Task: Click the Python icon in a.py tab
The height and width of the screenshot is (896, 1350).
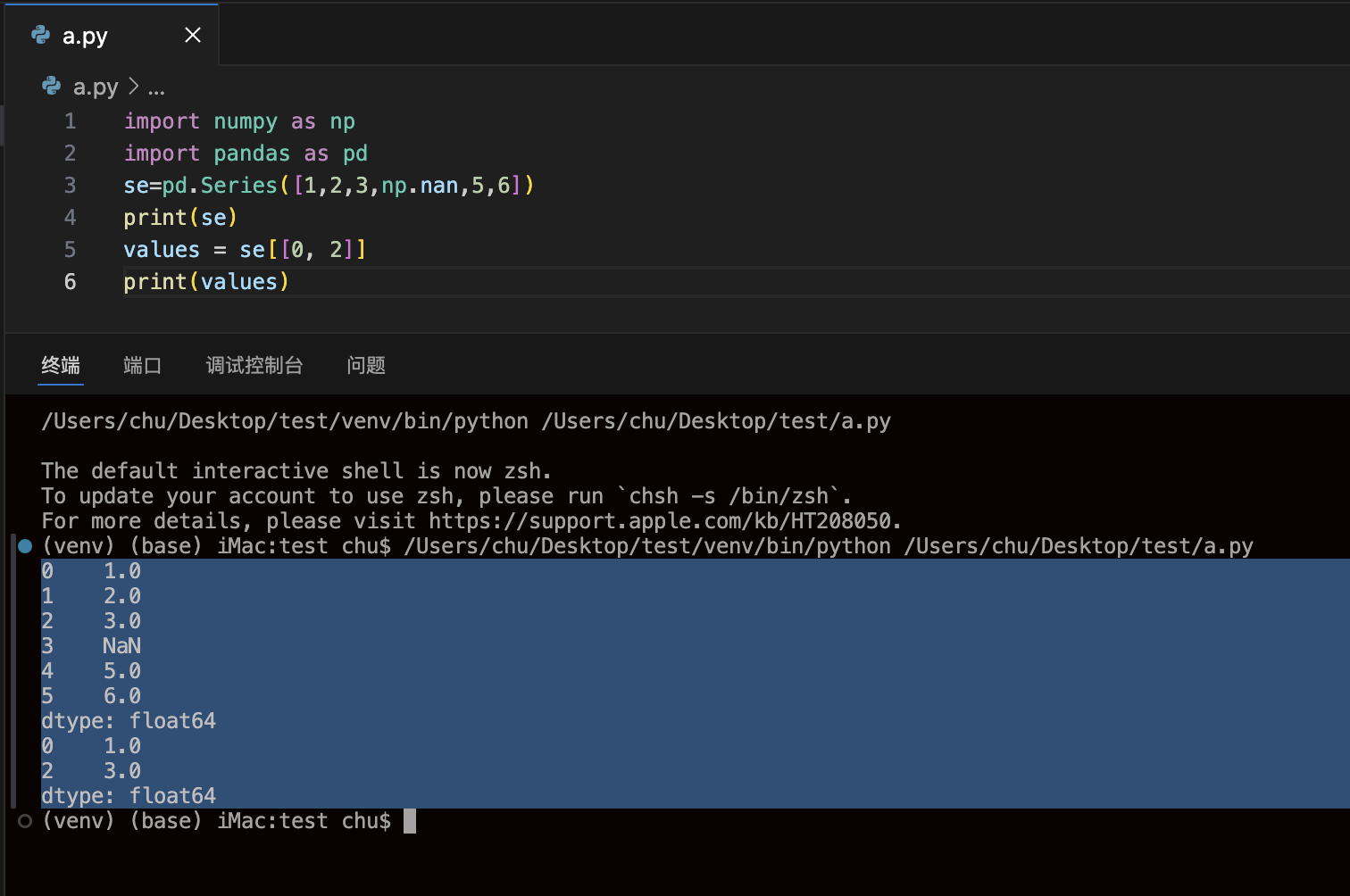Action: pos(41,35)
